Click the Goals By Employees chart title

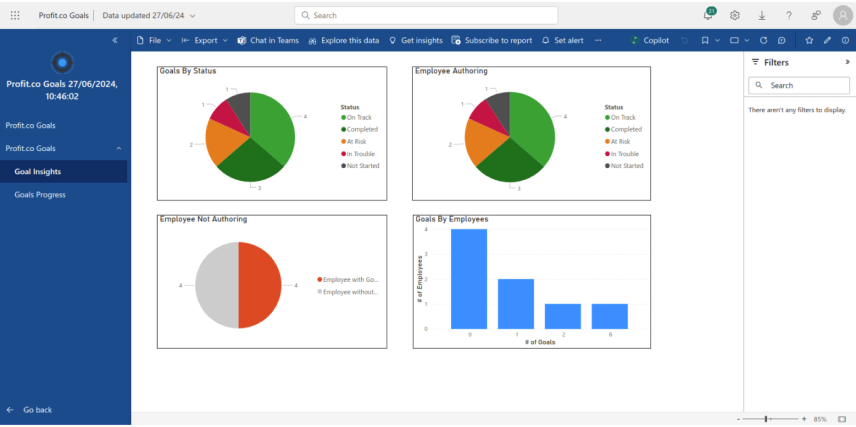(x=452, y=219)
